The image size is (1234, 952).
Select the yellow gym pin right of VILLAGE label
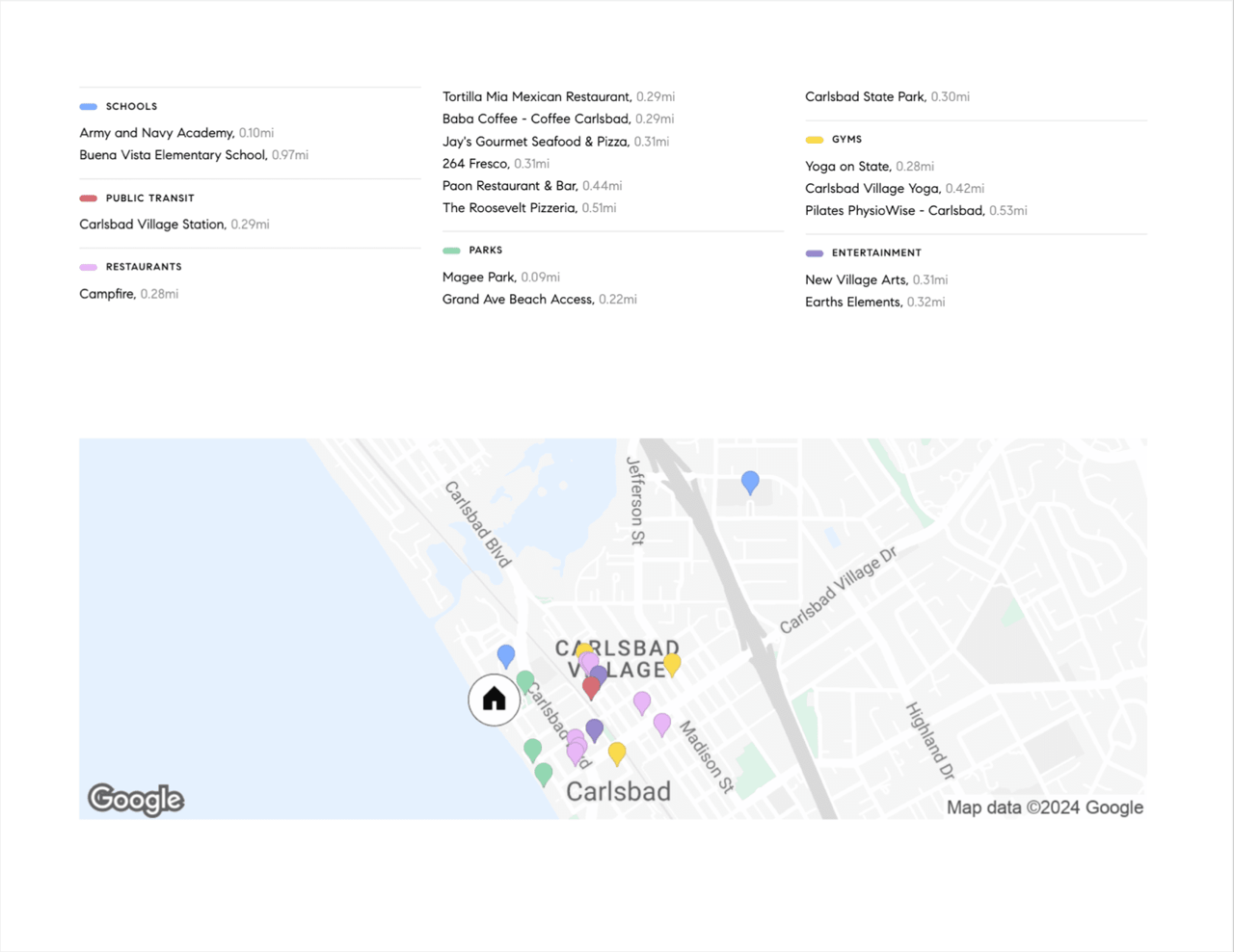click(x=672, y=665)
